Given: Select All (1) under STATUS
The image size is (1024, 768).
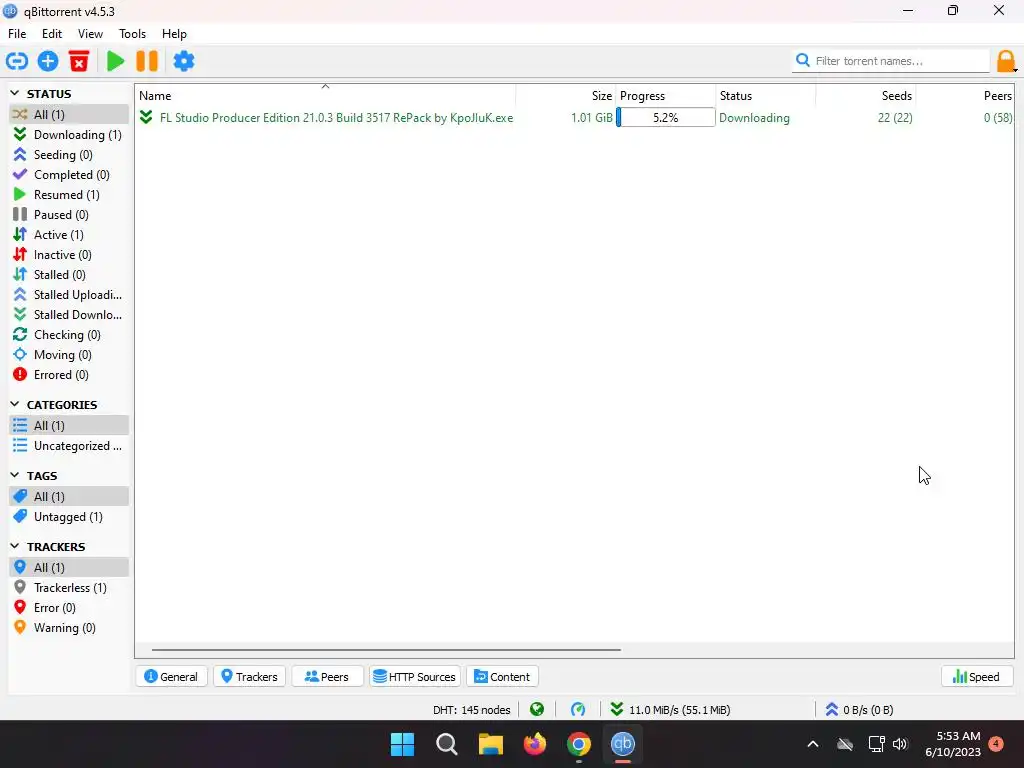Looking at the screenshot, I should [69, 114].
